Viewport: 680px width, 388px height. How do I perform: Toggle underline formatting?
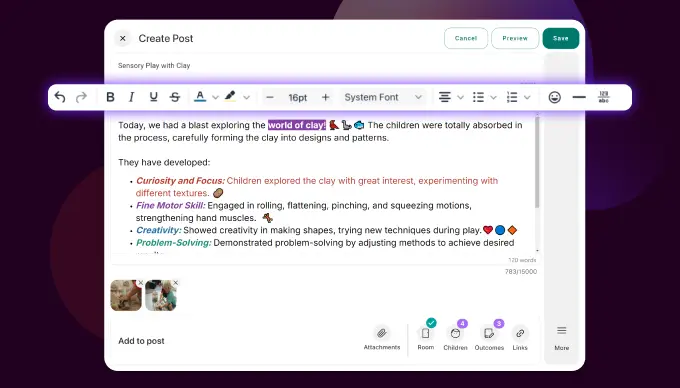[153, 97]
